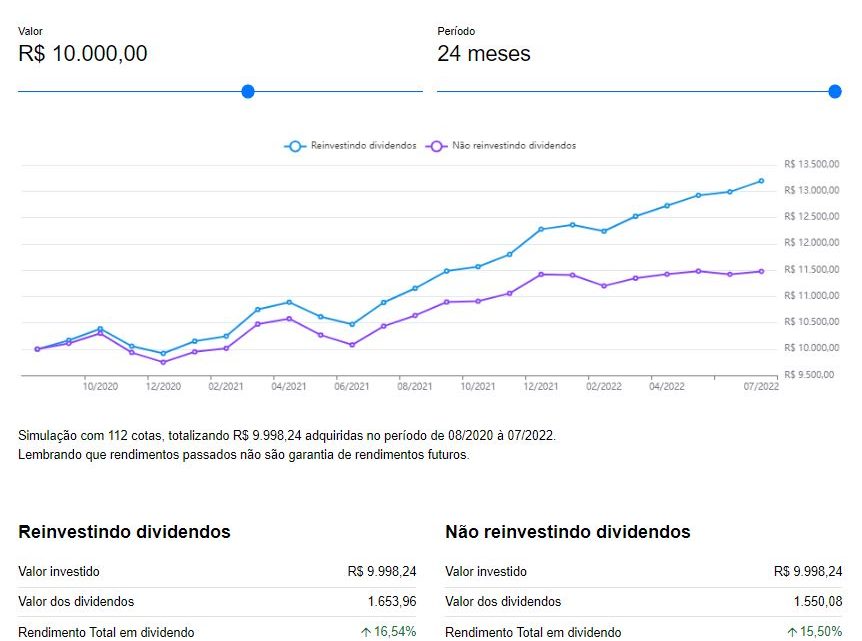Click the purple data point at 12/2021
This screenshot has height=641, width=862.
(x=541, y=274)
